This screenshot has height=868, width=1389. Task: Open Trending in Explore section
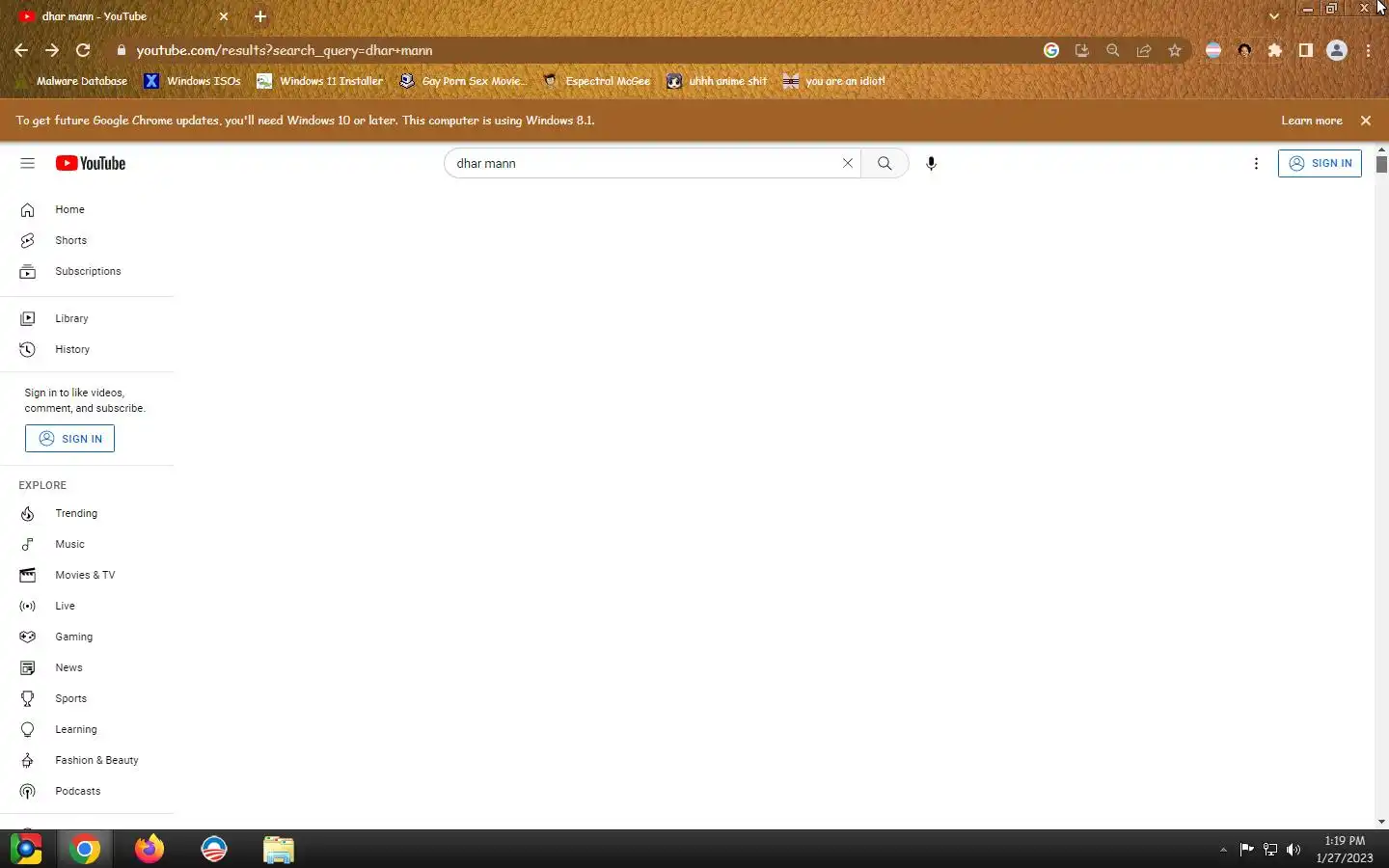pyautogui.click(x=87, y=513)
